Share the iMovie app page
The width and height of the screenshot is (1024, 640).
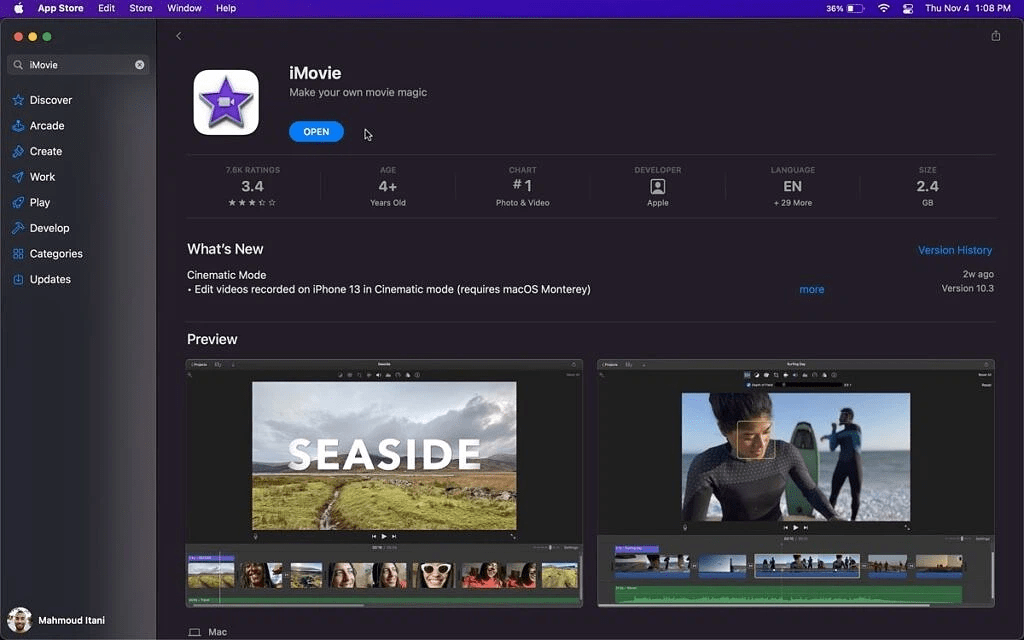pos(995,35)
